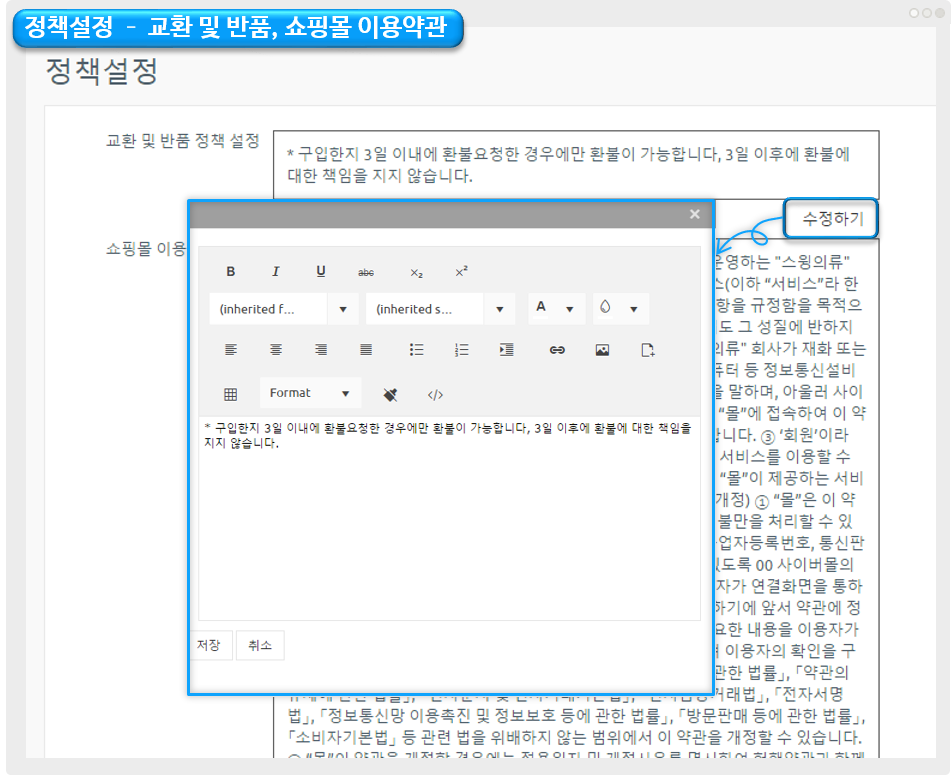The height and width of the screenshot is (775, 951).
Task: Click the 취소 cancel button
Action: 259,646
